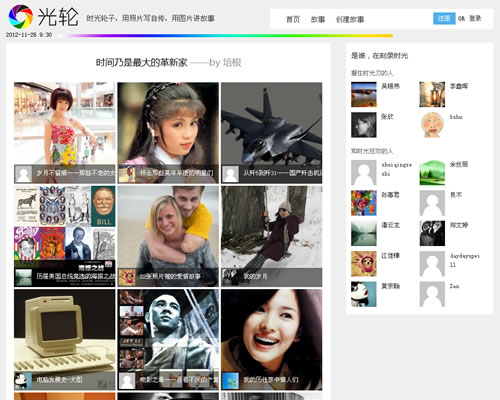Image resolution: width=500 pixels, height=400 pixels.
Task: Open the gray default avatar of Zen
Action: (x=432, y=294)
